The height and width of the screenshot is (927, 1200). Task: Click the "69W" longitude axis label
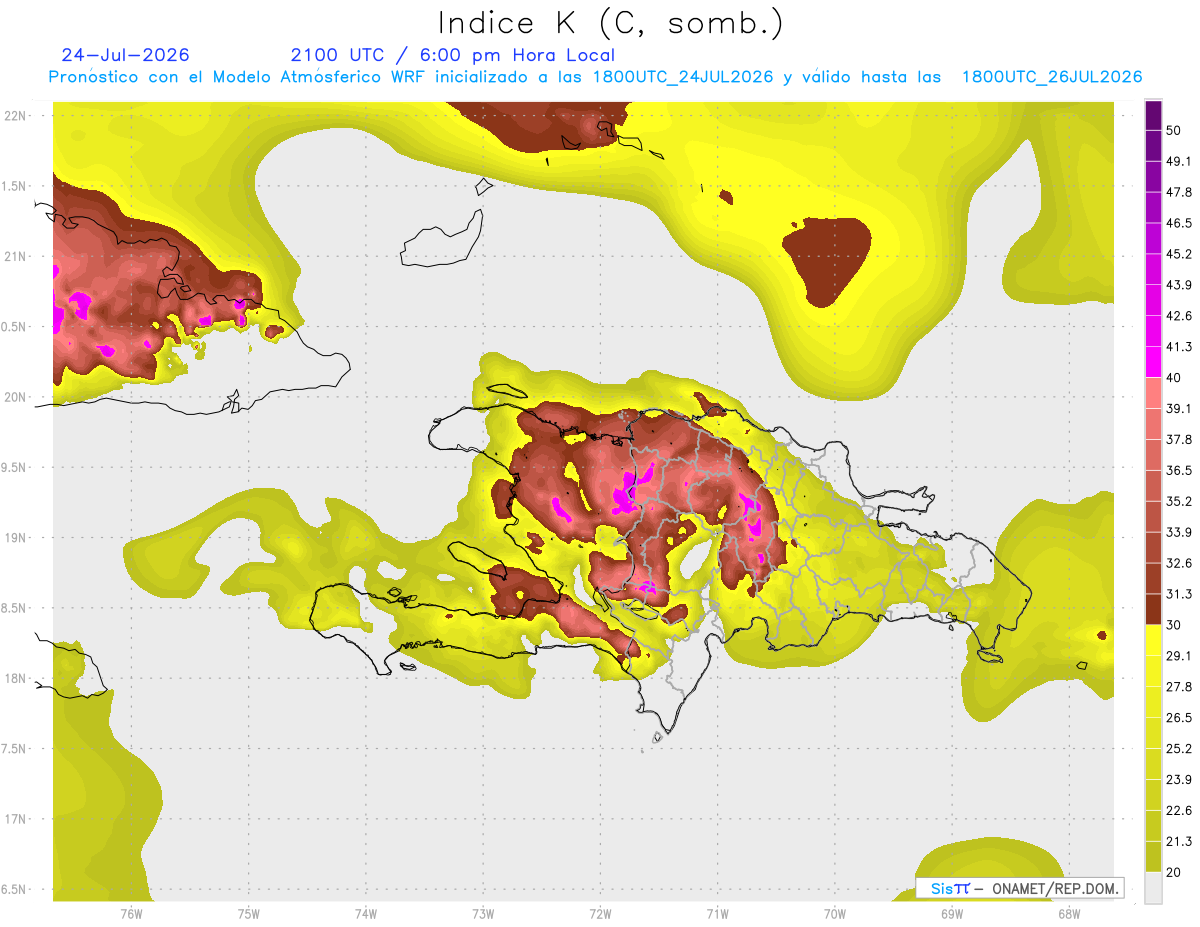952,913
